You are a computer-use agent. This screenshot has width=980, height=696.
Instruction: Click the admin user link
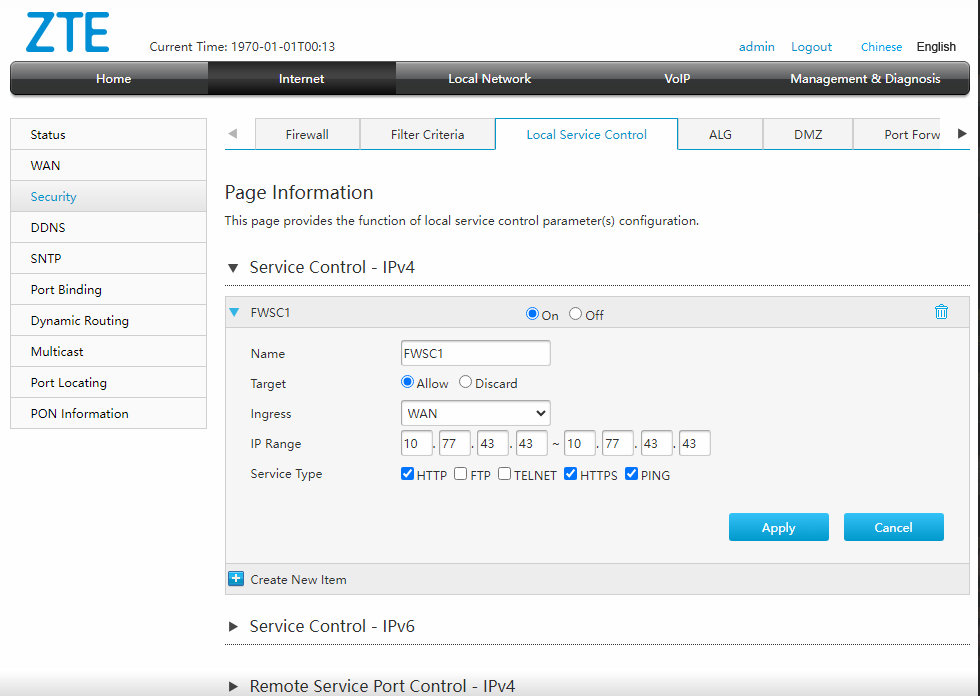point(756,47)
